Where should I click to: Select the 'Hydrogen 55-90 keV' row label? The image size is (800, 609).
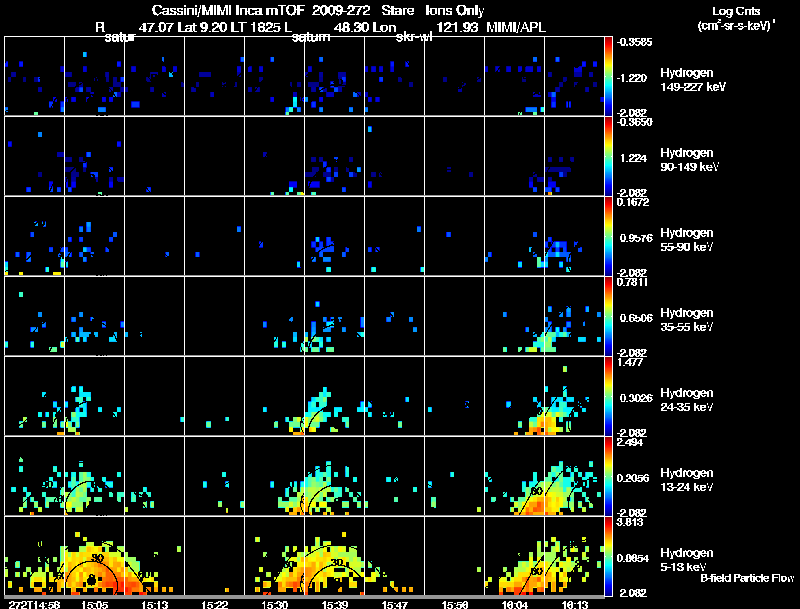687,240
